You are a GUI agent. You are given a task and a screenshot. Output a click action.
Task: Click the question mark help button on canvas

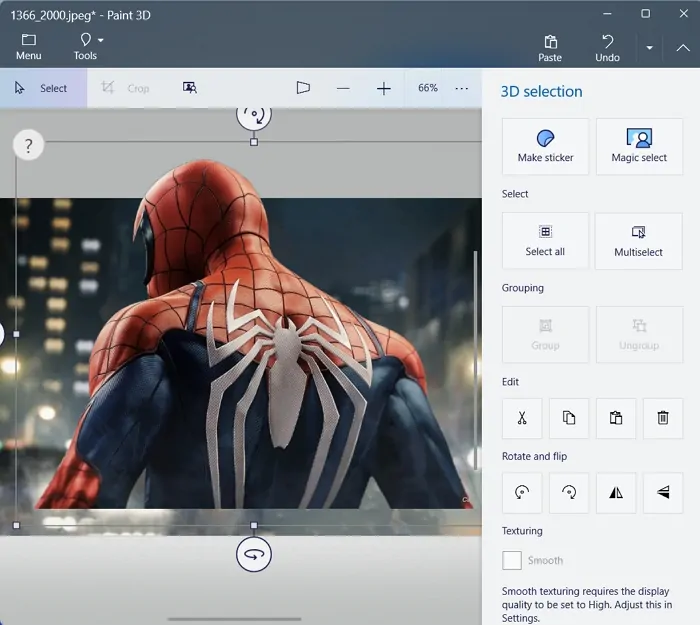click(x=29, y=145)
